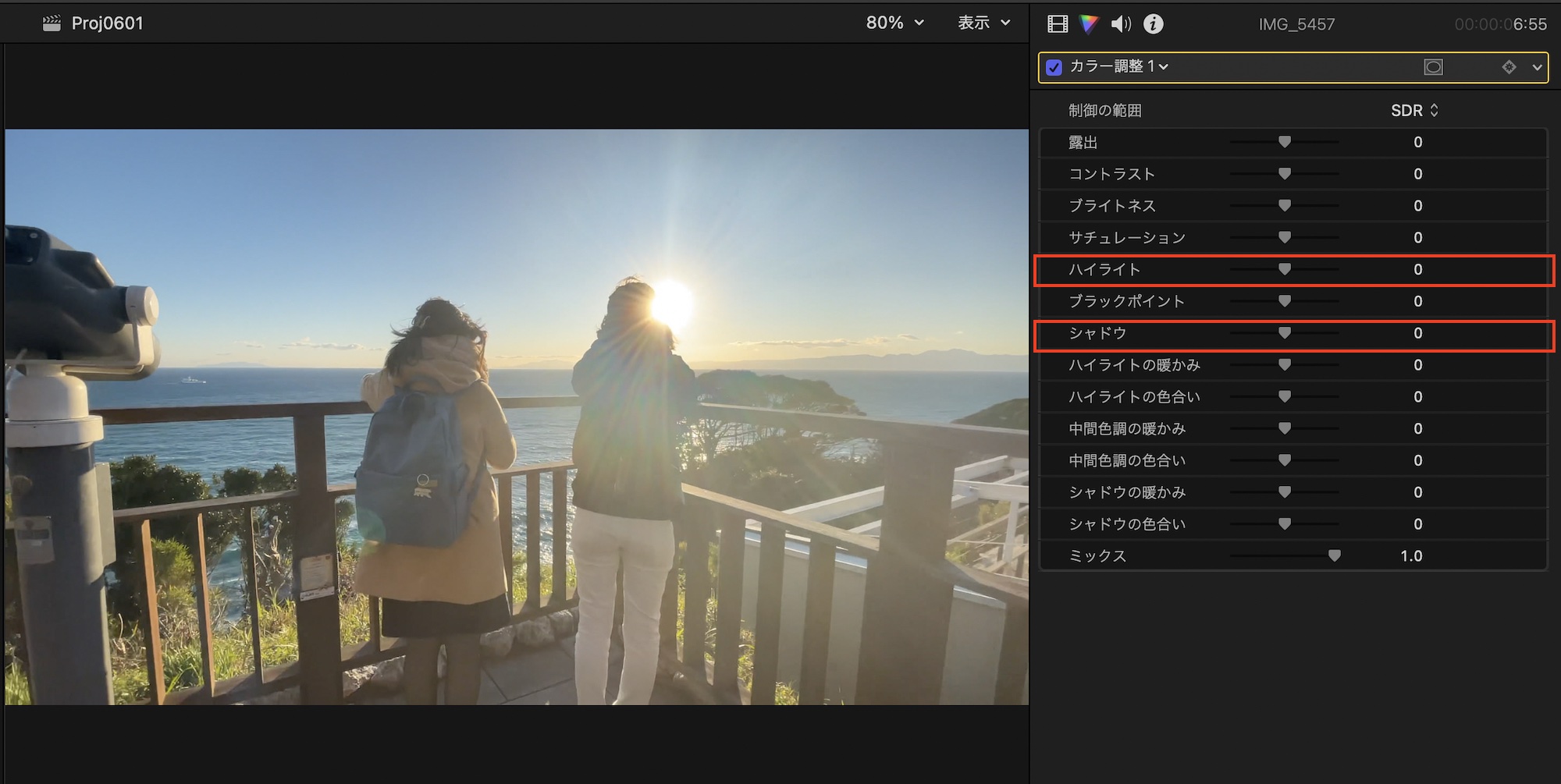Click the サチュレーション value field
Viewport: 1561px width, 784px height.
1417,237
